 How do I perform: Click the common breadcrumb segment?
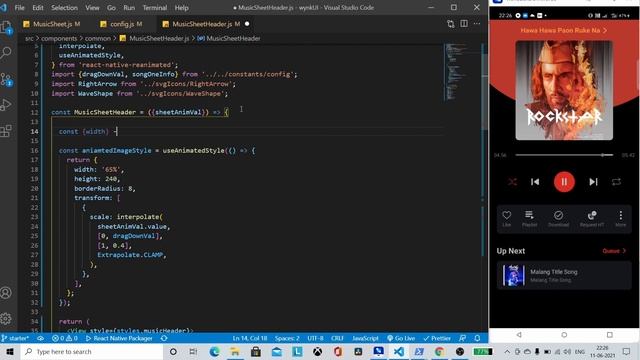click(98, 38)
